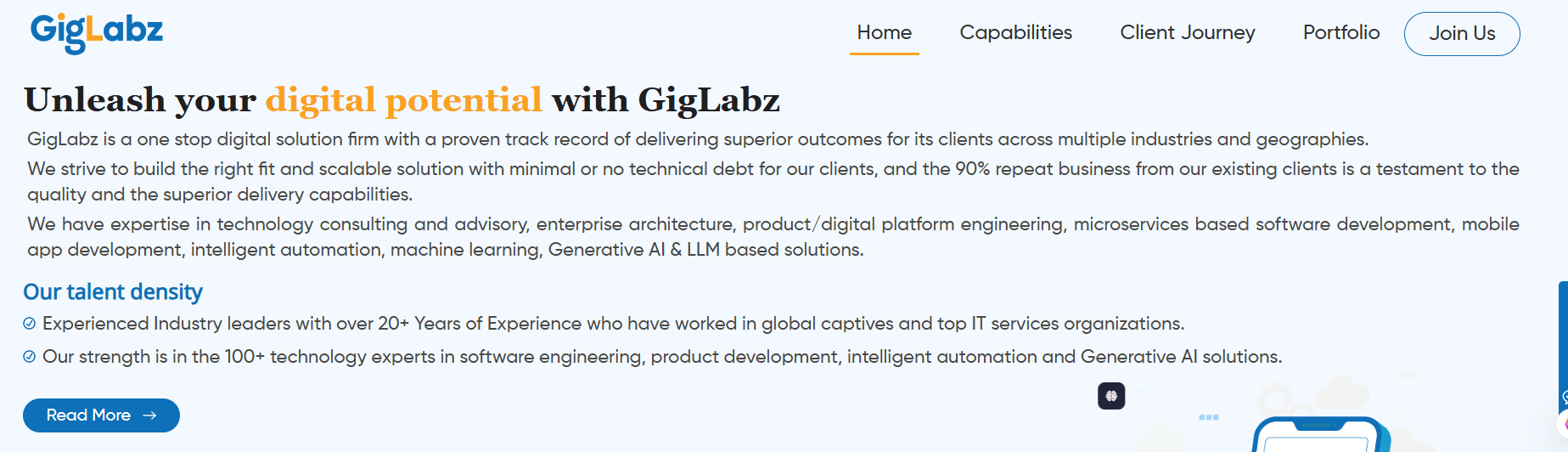Click the 100+ technology experts bullet text
Viewport: 1568px width, 452px height.
pos(662,357)
